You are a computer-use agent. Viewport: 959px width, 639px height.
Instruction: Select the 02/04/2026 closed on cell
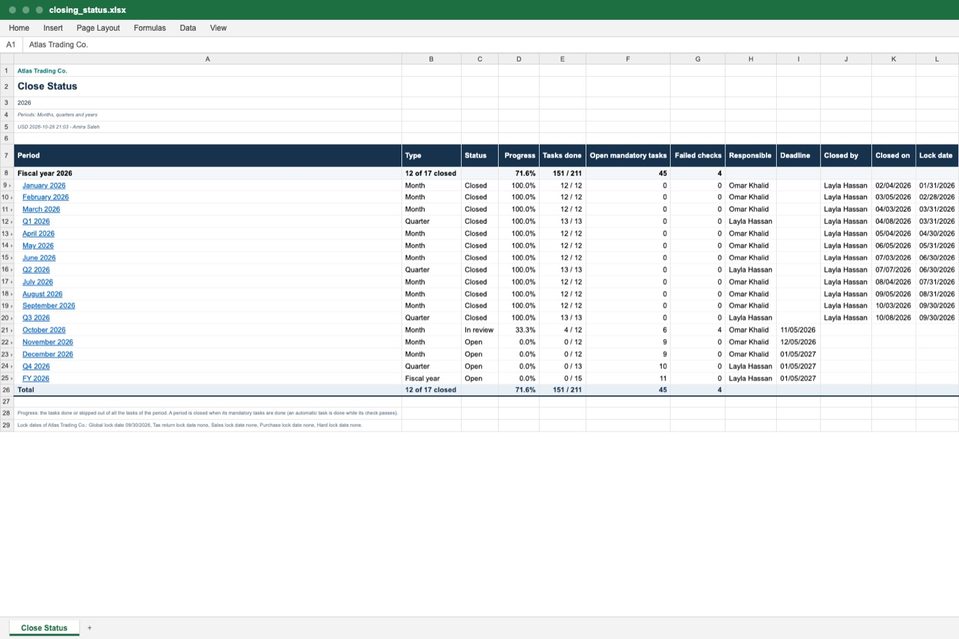[893, 185]
